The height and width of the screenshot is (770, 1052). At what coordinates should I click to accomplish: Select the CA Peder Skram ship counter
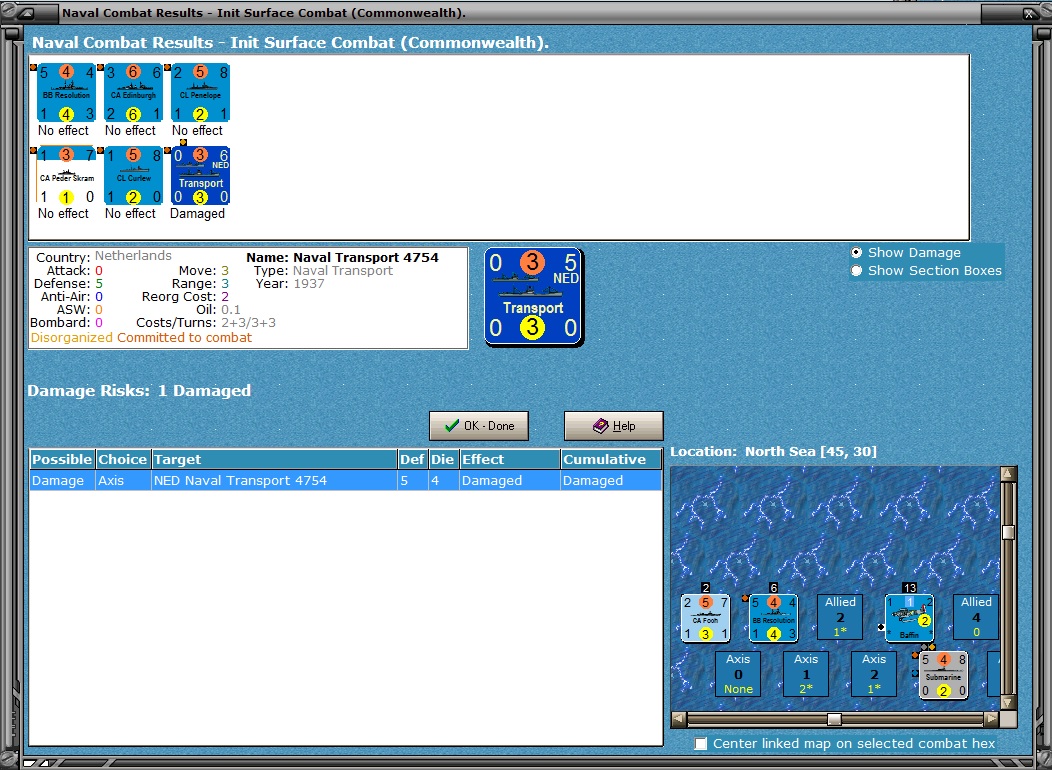coord(66,176)
